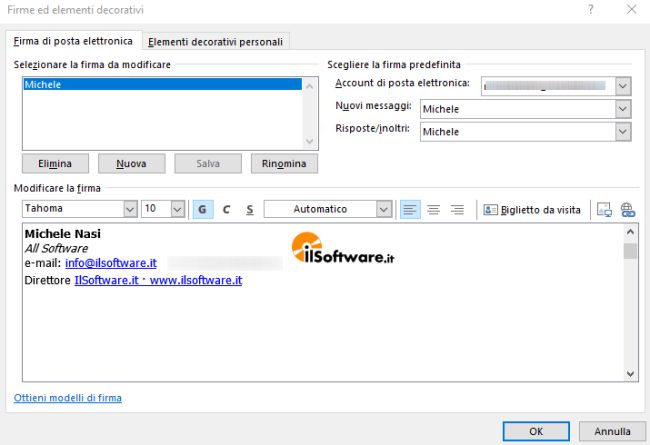Open the font size 10 dropdown
Image resolution: width=650 pixels, height=445 pixels.
click(177, 209)
